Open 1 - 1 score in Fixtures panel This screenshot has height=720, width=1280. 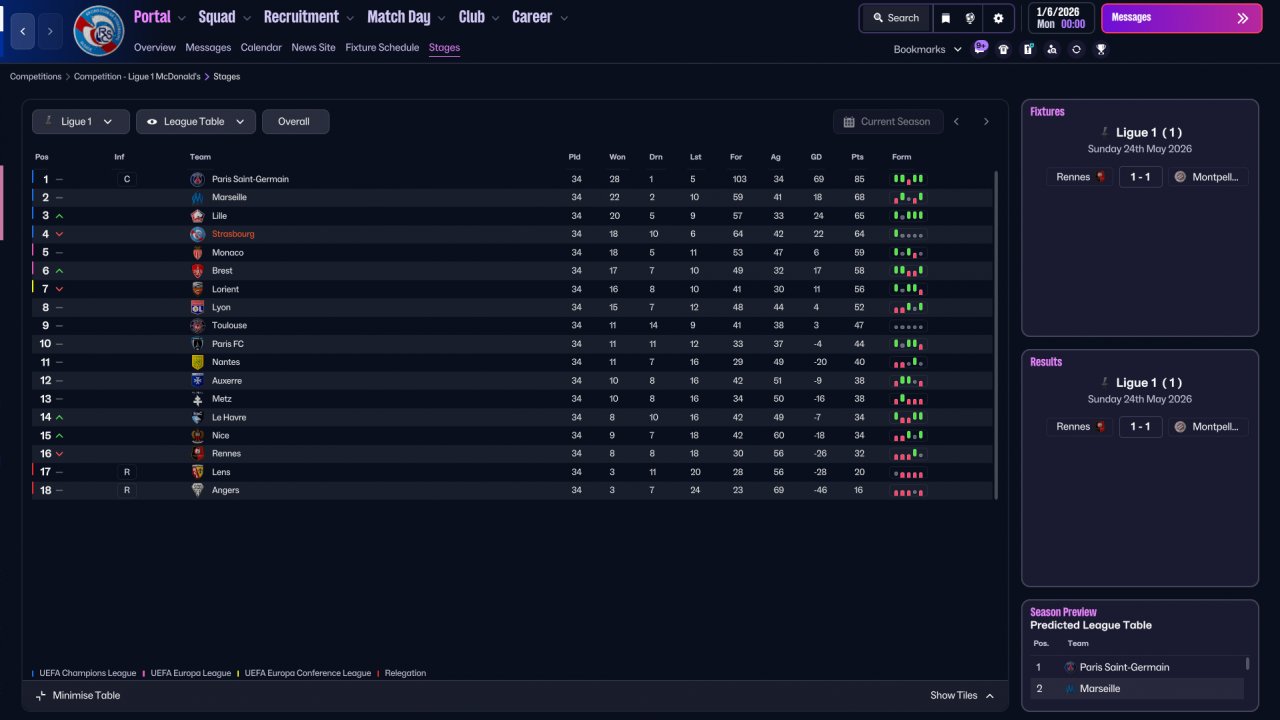point(1140,177)
